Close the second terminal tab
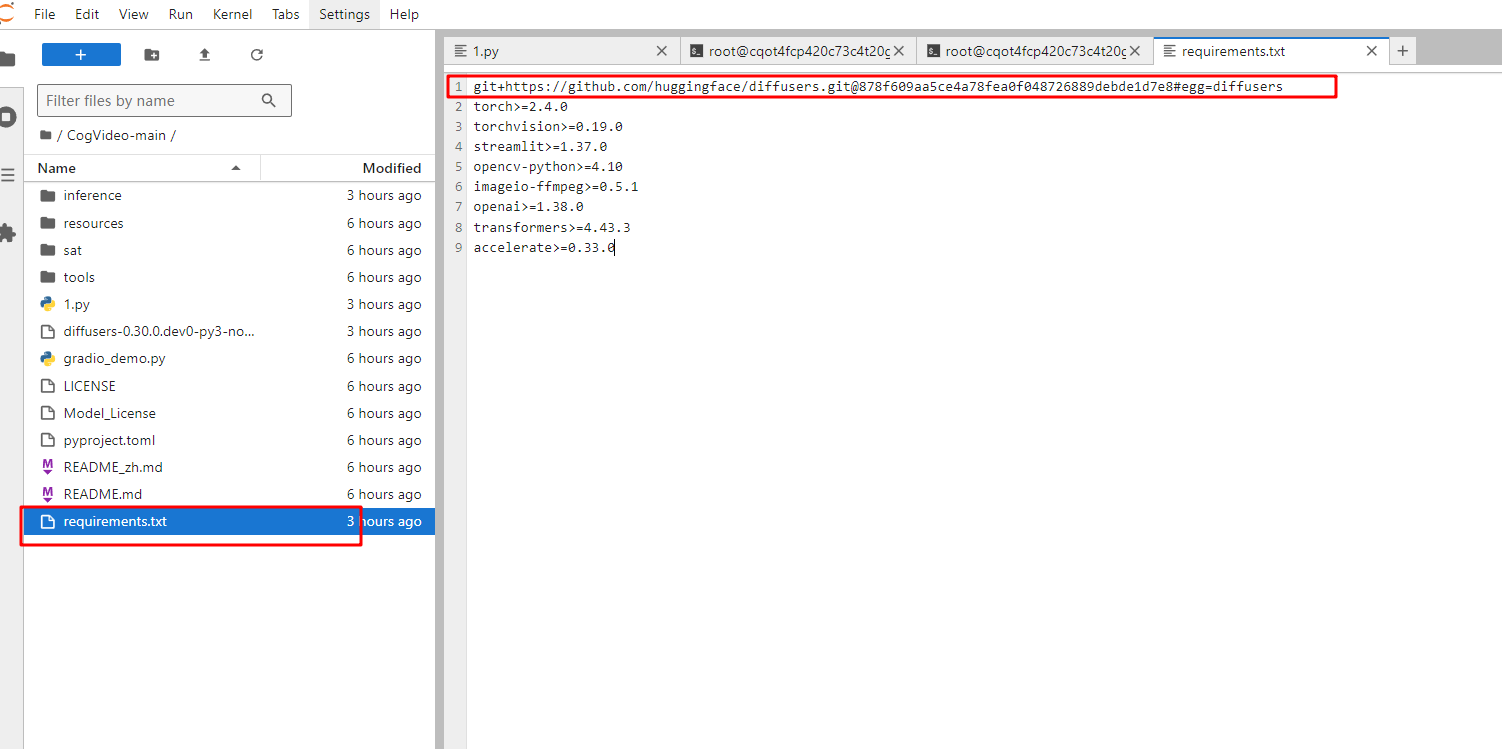This screenshot has width=1502, height=749. pyautogui.click(x=1135, y=51)
